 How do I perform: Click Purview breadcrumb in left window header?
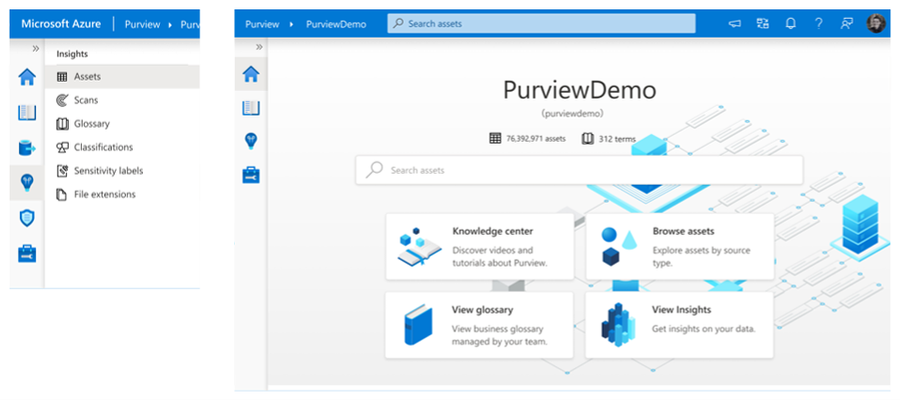click(x=143, y=25)
